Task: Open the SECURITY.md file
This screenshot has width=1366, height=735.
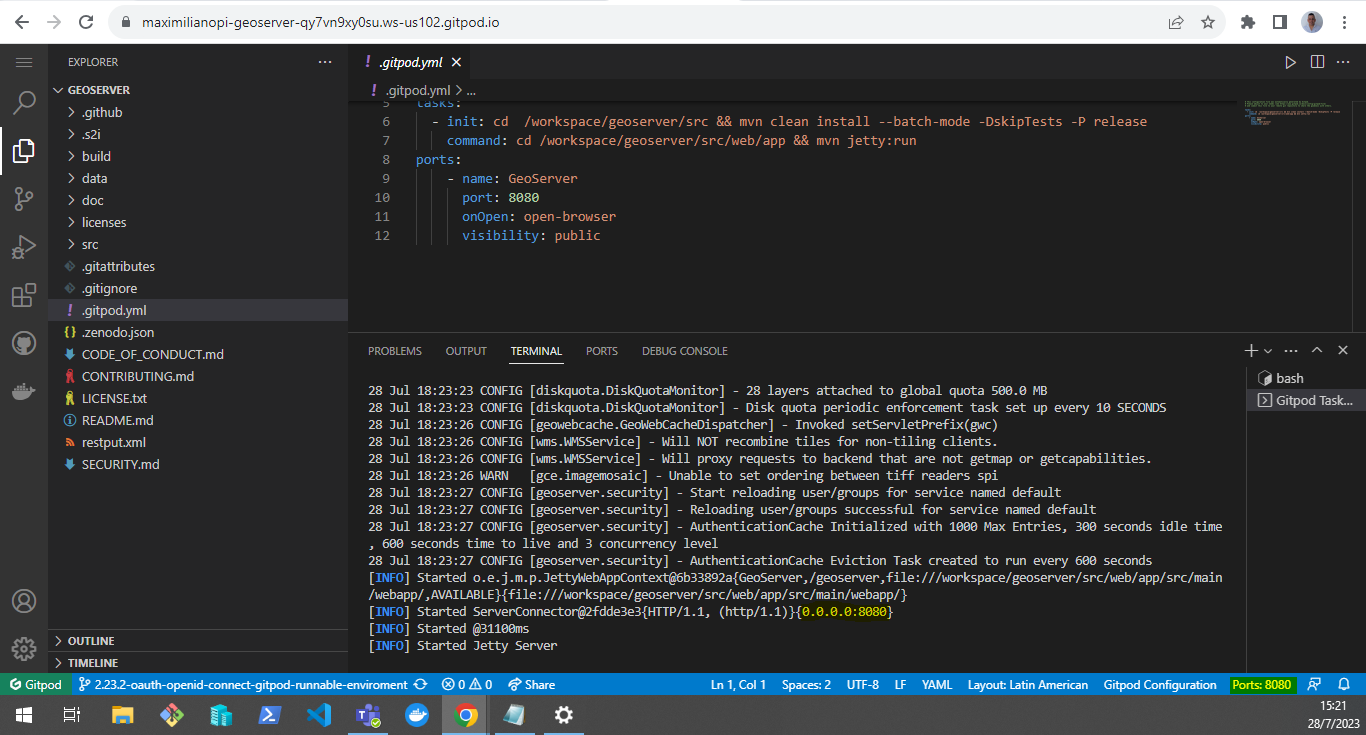Action: [198, 464]
